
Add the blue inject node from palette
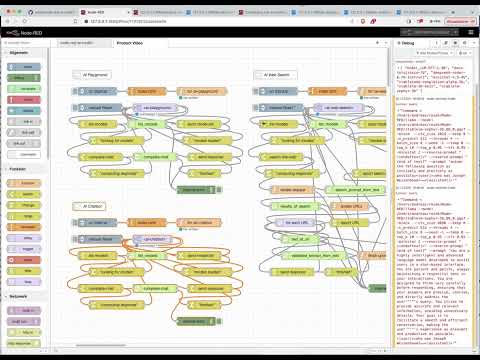24,67
